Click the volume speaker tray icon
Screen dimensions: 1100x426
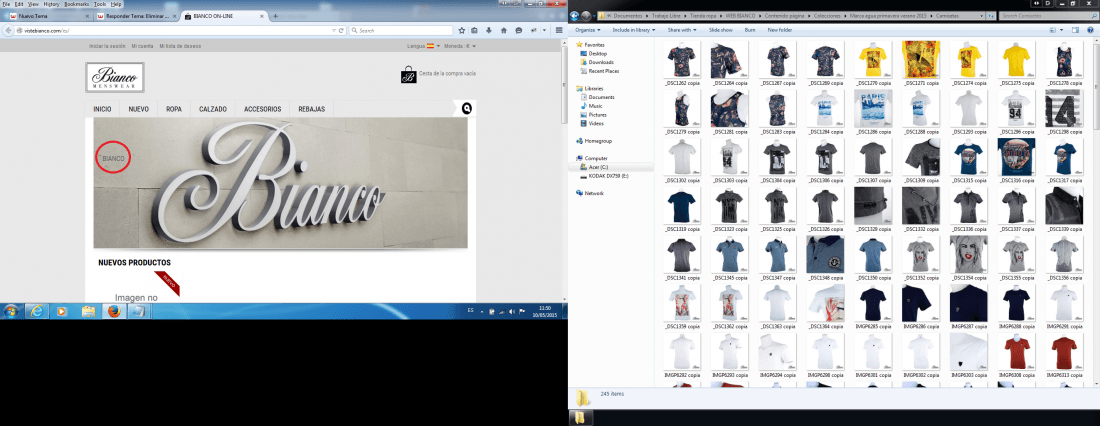511,311
